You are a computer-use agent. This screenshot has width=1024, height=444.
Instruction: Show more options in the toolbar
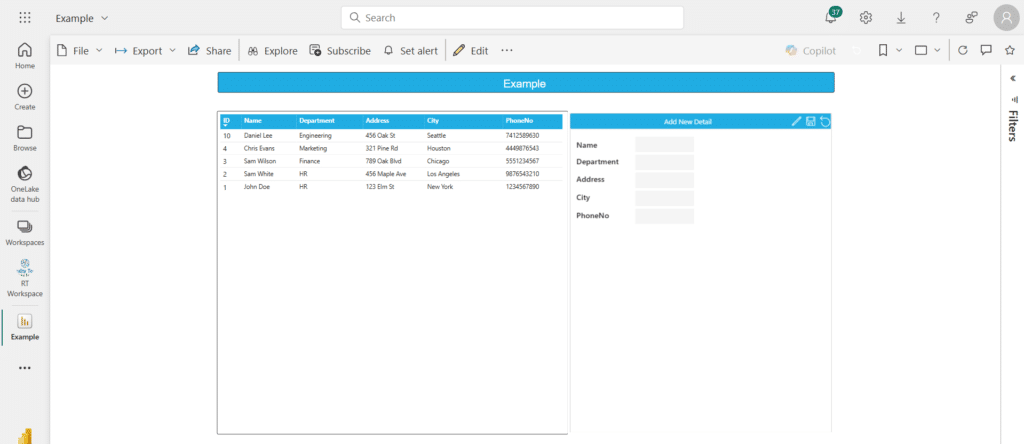pyautogui.click(x=507, y=50)
